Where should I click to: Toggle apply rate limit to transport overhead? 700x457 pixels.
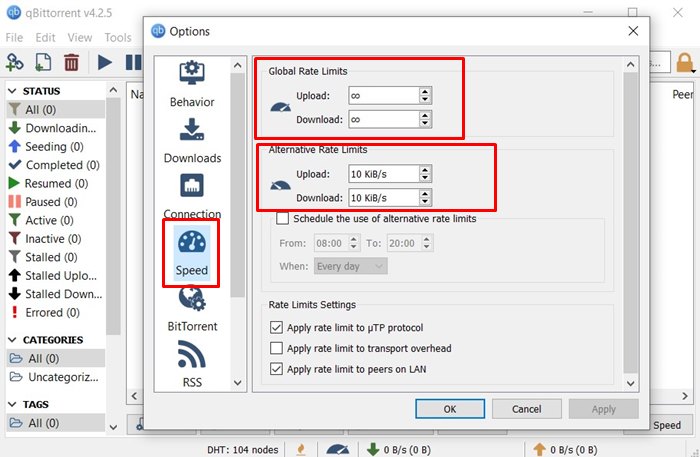[x=276, y=348]
